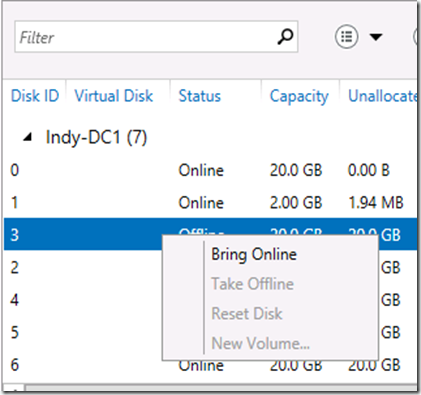Click the Filter search box
The width and height of the screenshot is (421, 395).
pos(156,37)
